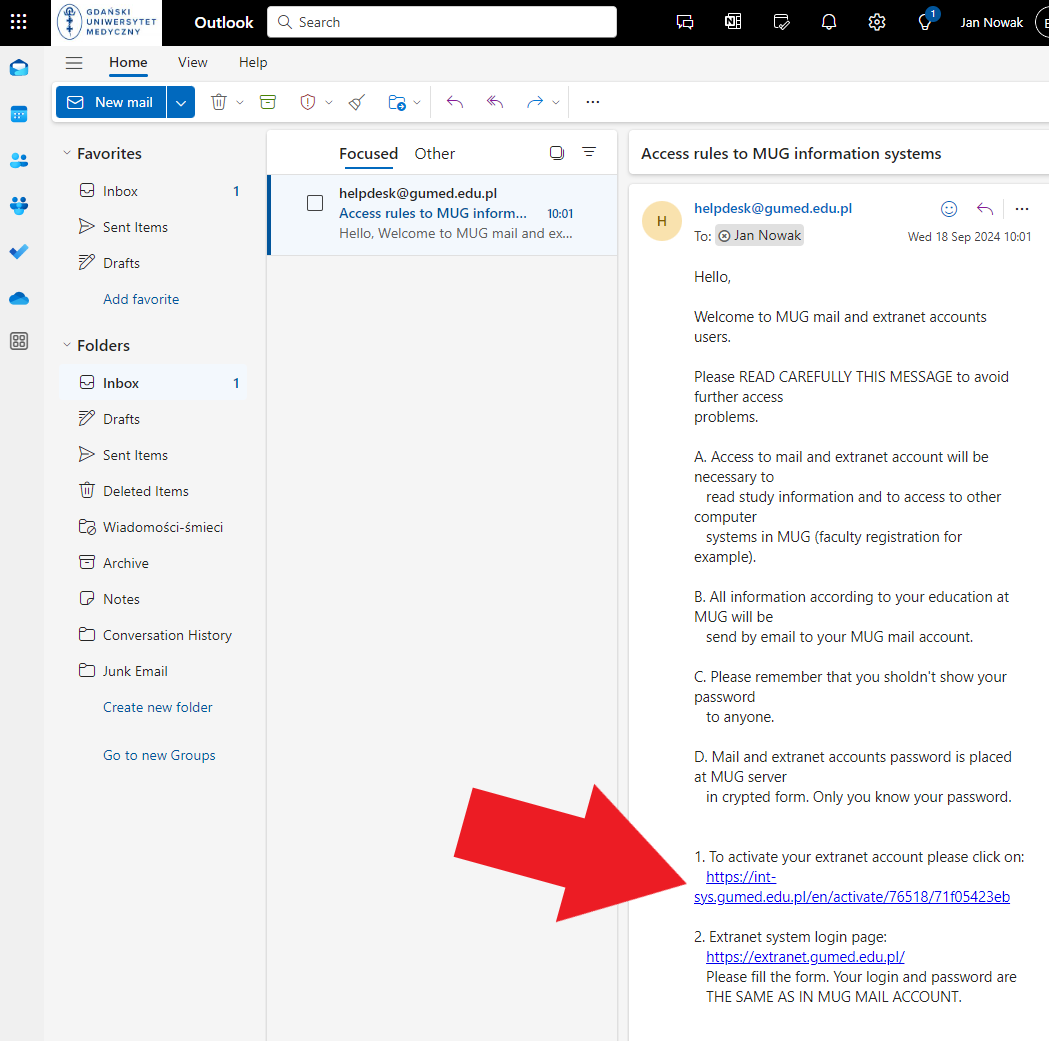Switch to the Help tab

click(x=253, y=62)
